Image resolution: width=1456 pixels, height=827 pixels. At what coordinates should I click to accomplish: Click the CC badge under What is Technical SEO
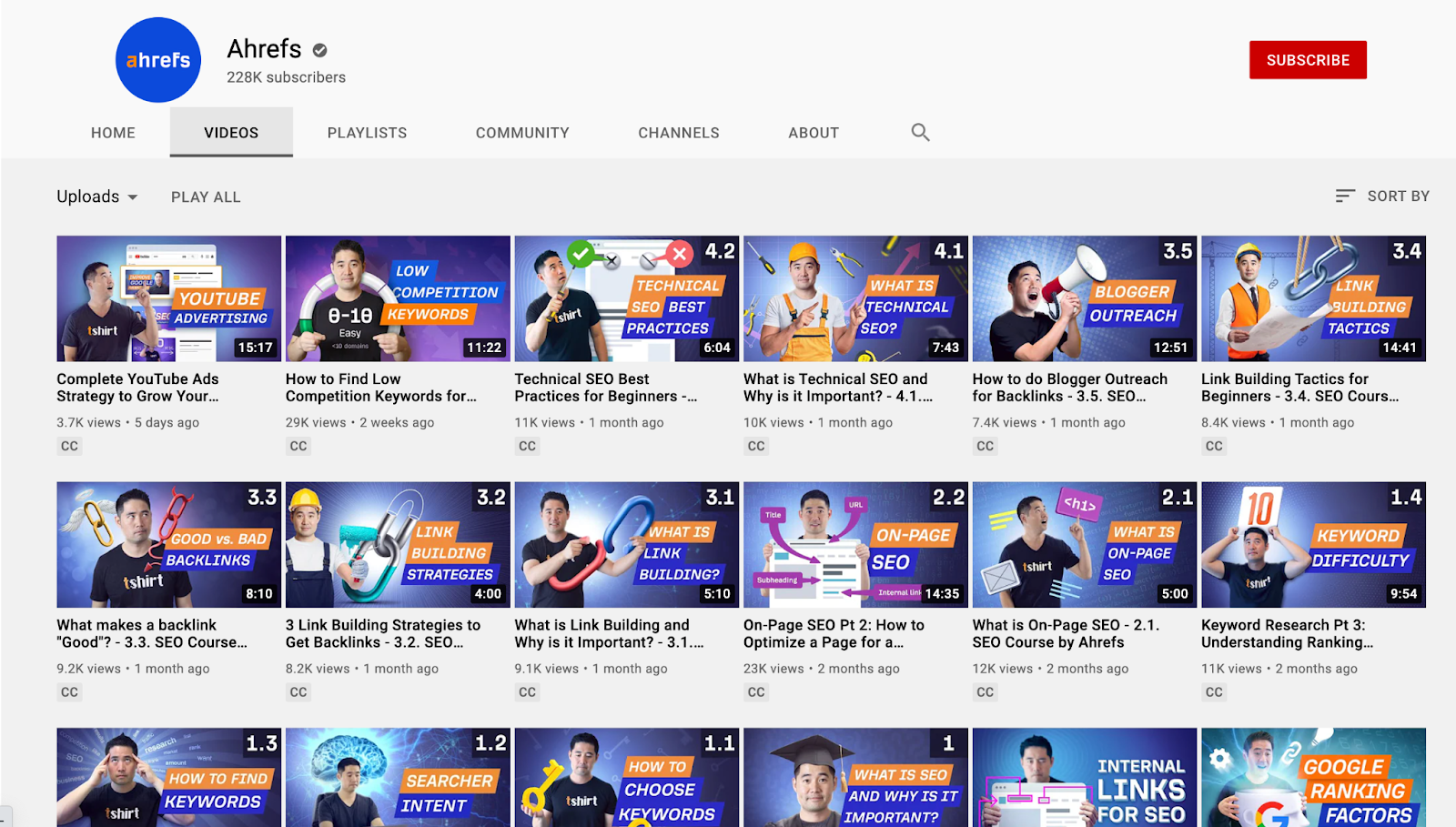click(756, 446)
